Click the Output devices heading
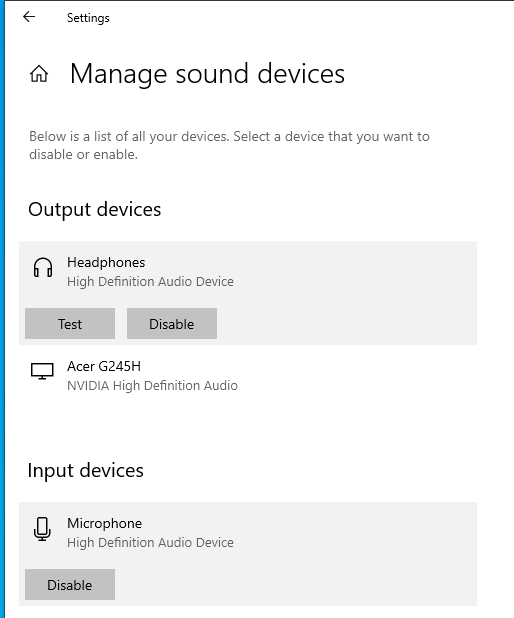The image size is (514, 618). pyautogui.click(x=95, y=209)
